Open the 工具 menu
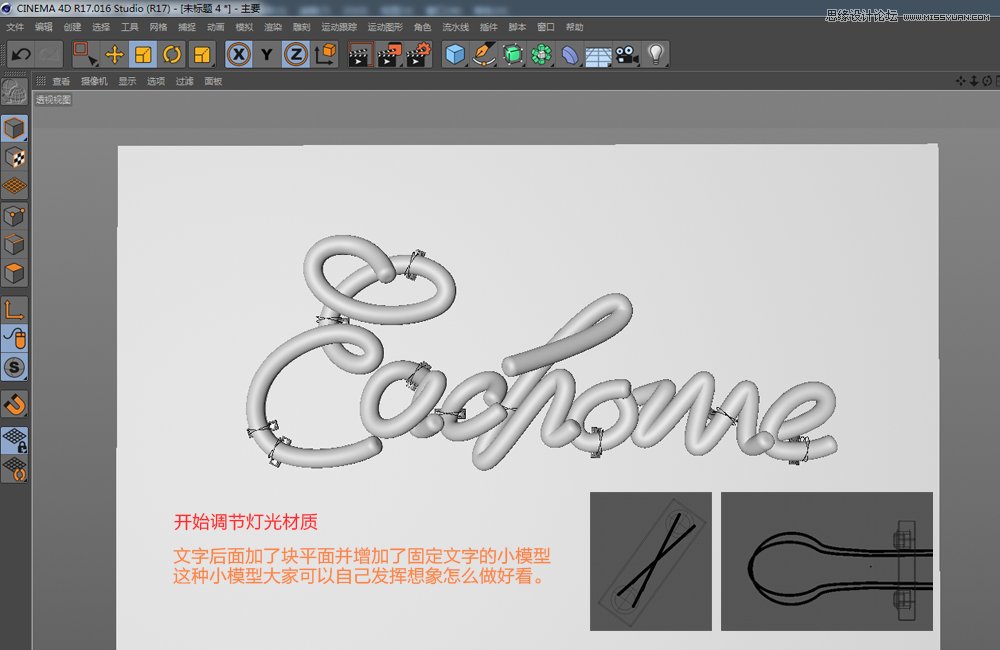The height and width of the screenshot is (650, 1000). point(129,27)
